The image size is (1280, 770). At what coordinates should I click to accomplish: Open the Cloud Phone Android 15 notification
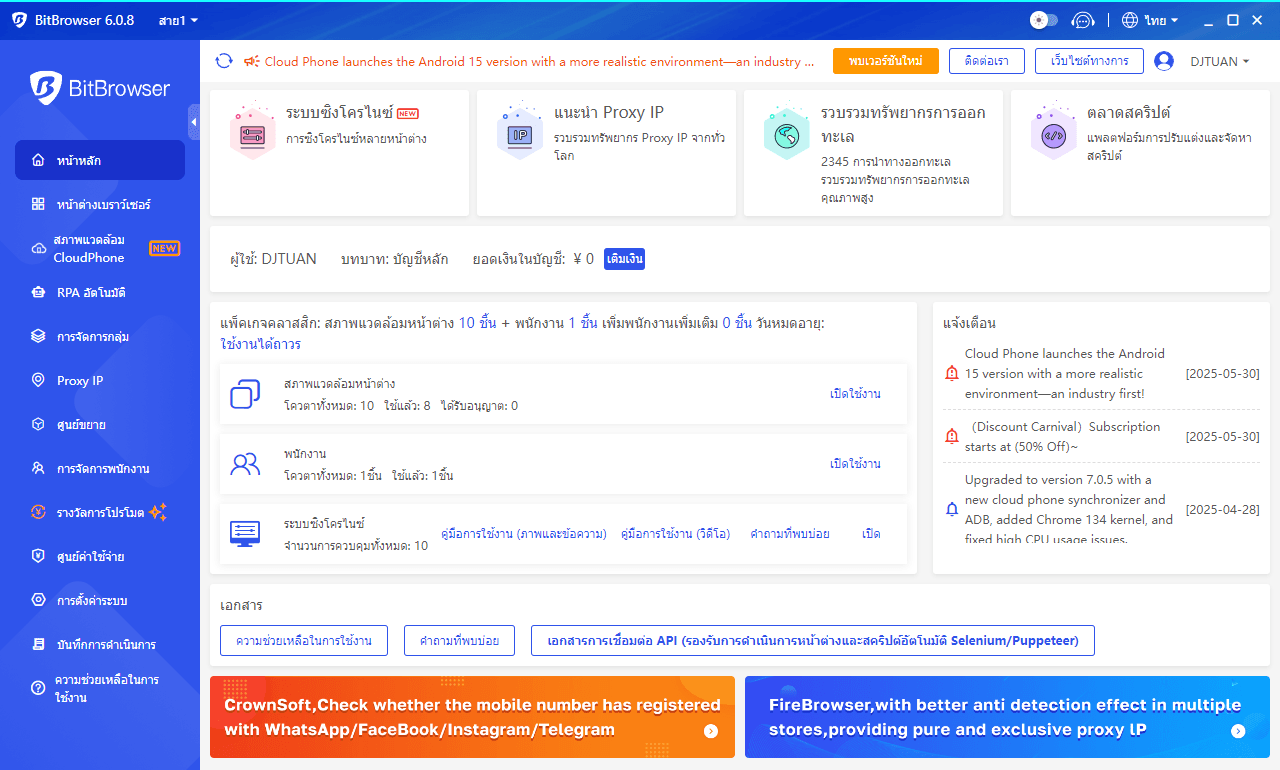(1102, 374)
